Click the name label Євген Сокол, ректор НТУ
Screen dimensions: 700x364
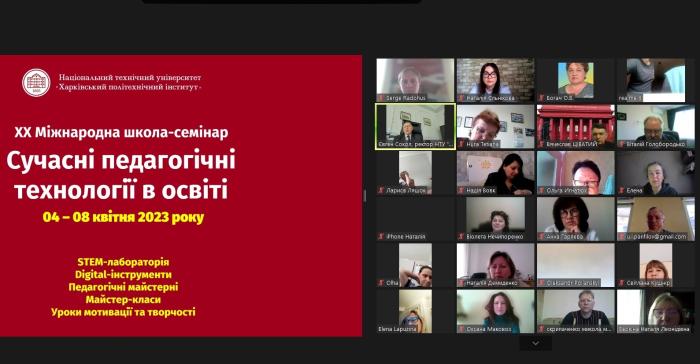(416, 144)
